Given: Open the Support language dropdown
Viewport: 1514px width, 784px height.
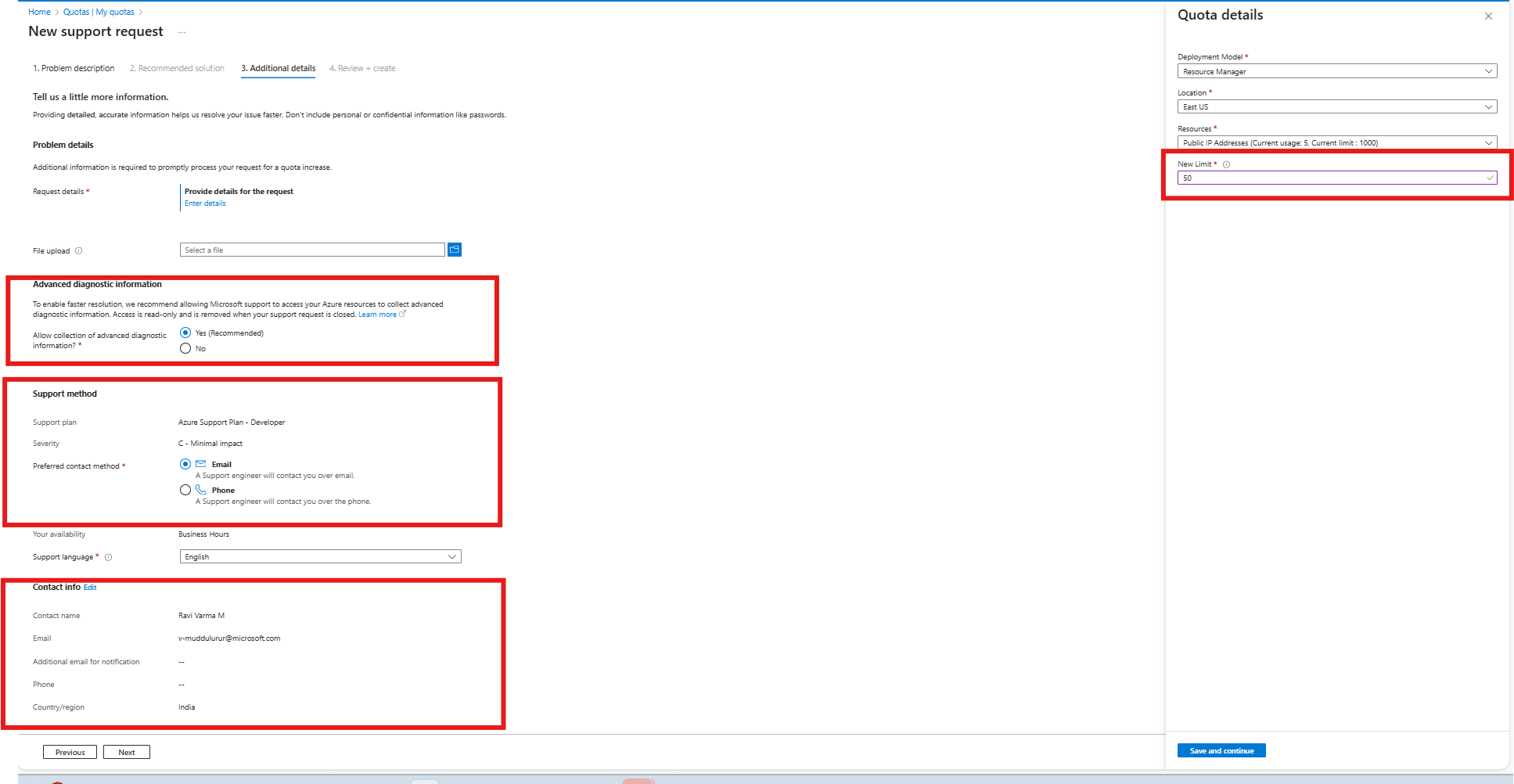Looking at the screenshot, I should 321,556.
